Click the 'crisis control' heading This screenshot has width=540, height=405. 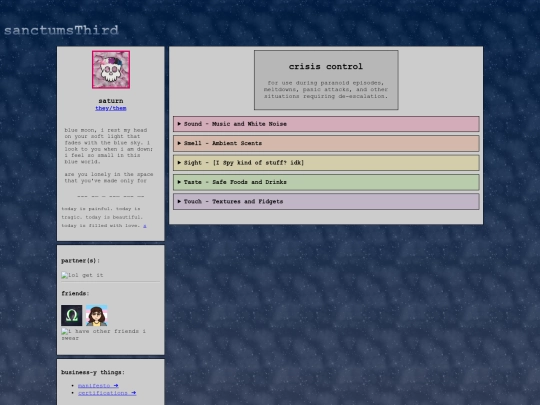tap(326, 66)
